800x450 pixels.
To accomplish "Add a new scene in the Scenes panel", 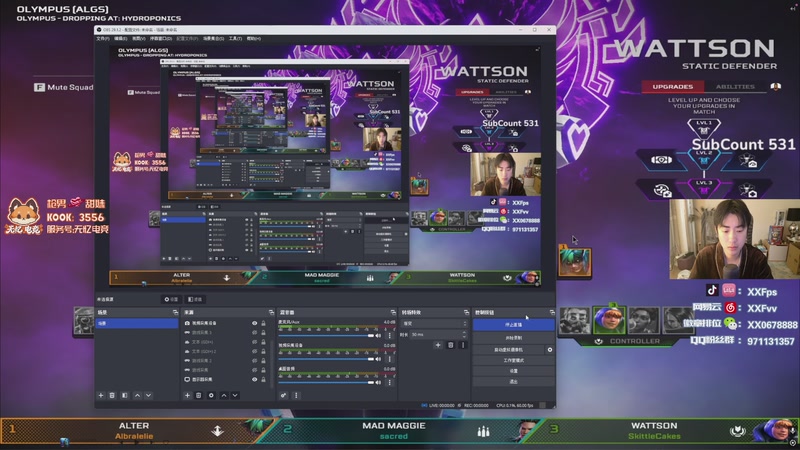I will [x=101, y=395].
